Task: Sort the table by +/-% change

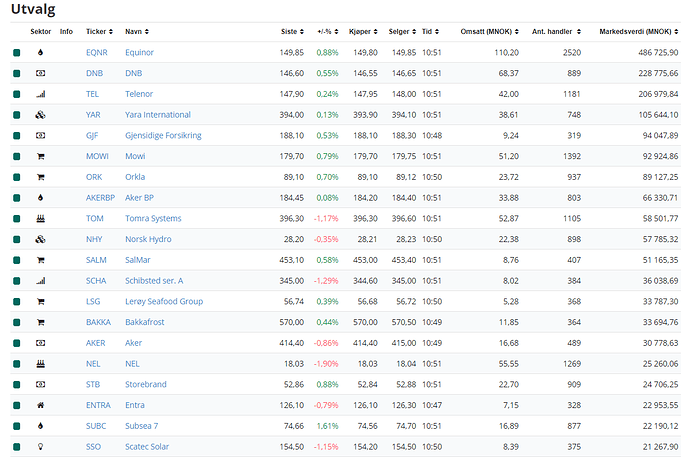Action: pos(327,31)
